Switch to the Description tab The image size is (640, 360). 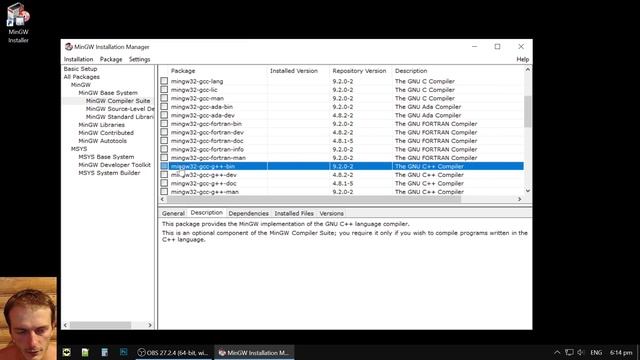point(207,213)
